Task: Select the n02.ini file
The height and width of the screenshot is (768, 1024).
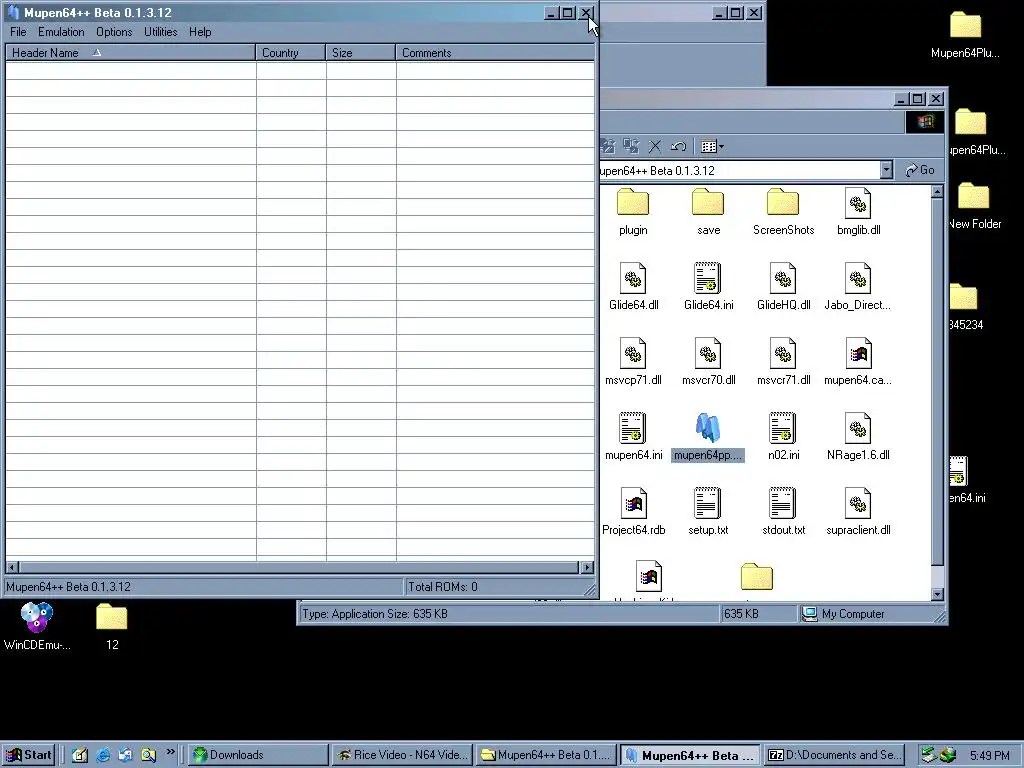Action: point(783,437)
